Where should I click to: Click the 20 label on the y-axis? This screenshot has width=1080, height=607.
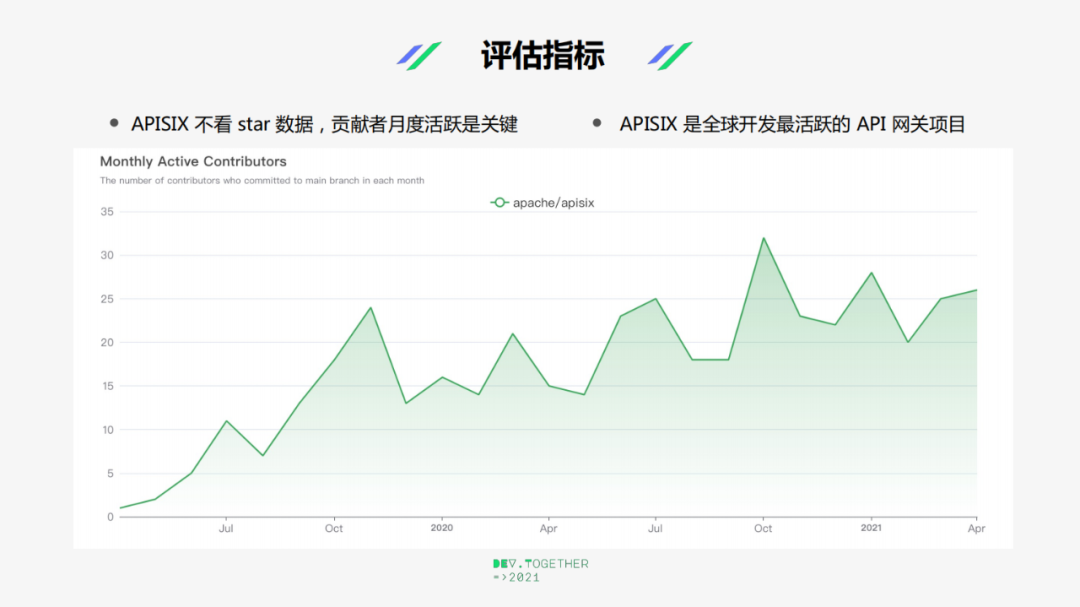coord(107,342)
